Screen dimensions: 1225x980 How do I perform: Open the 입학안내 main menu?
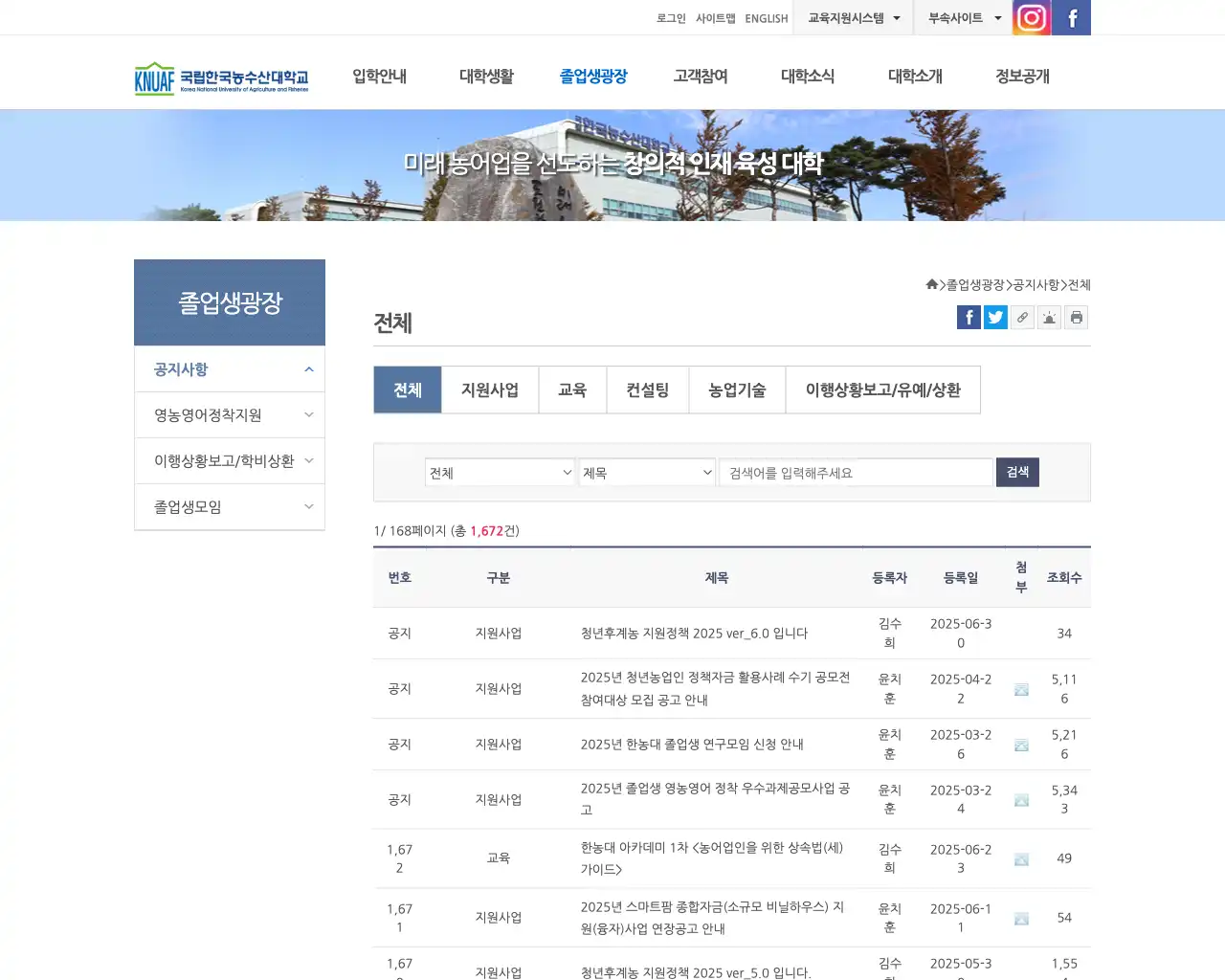(x=379, y=76)
